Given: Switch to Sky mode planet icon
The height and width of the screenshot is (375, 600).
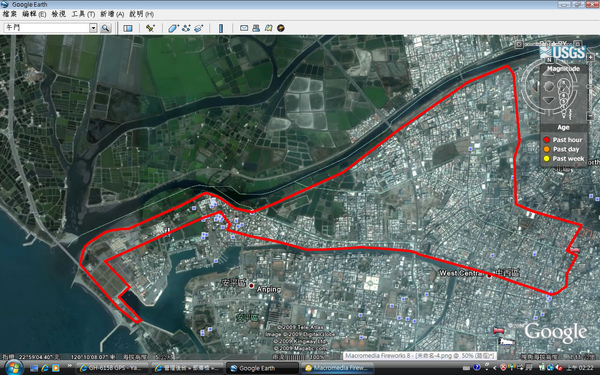Looking at the screenshot, I should [281, 28].
